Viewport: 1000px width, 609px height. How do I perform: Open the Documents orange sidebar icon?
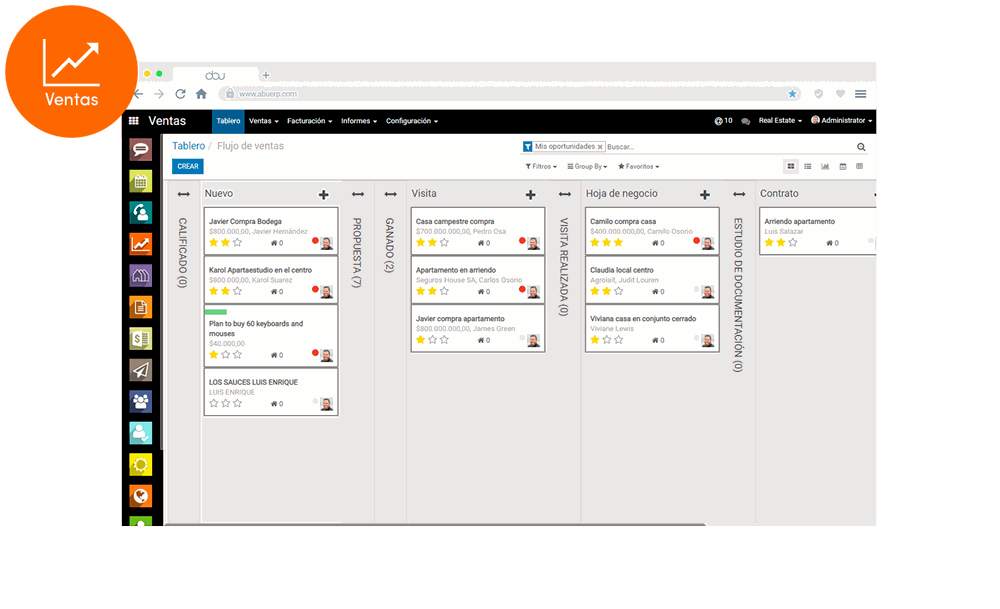click(x=141, y=307)
